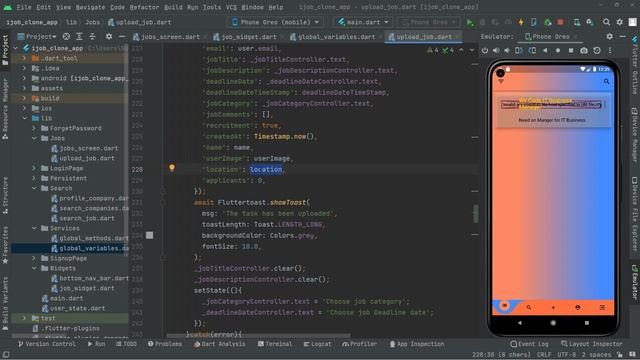Toggle Build Variants side tool button
640x360 pixels.
pos(5,303)
